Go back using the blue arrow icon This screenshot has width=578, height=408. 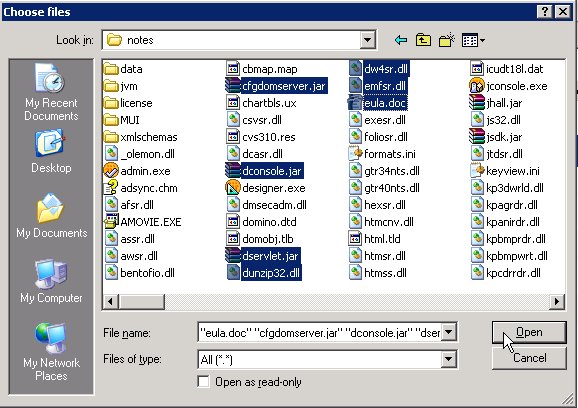coord(401,40)
